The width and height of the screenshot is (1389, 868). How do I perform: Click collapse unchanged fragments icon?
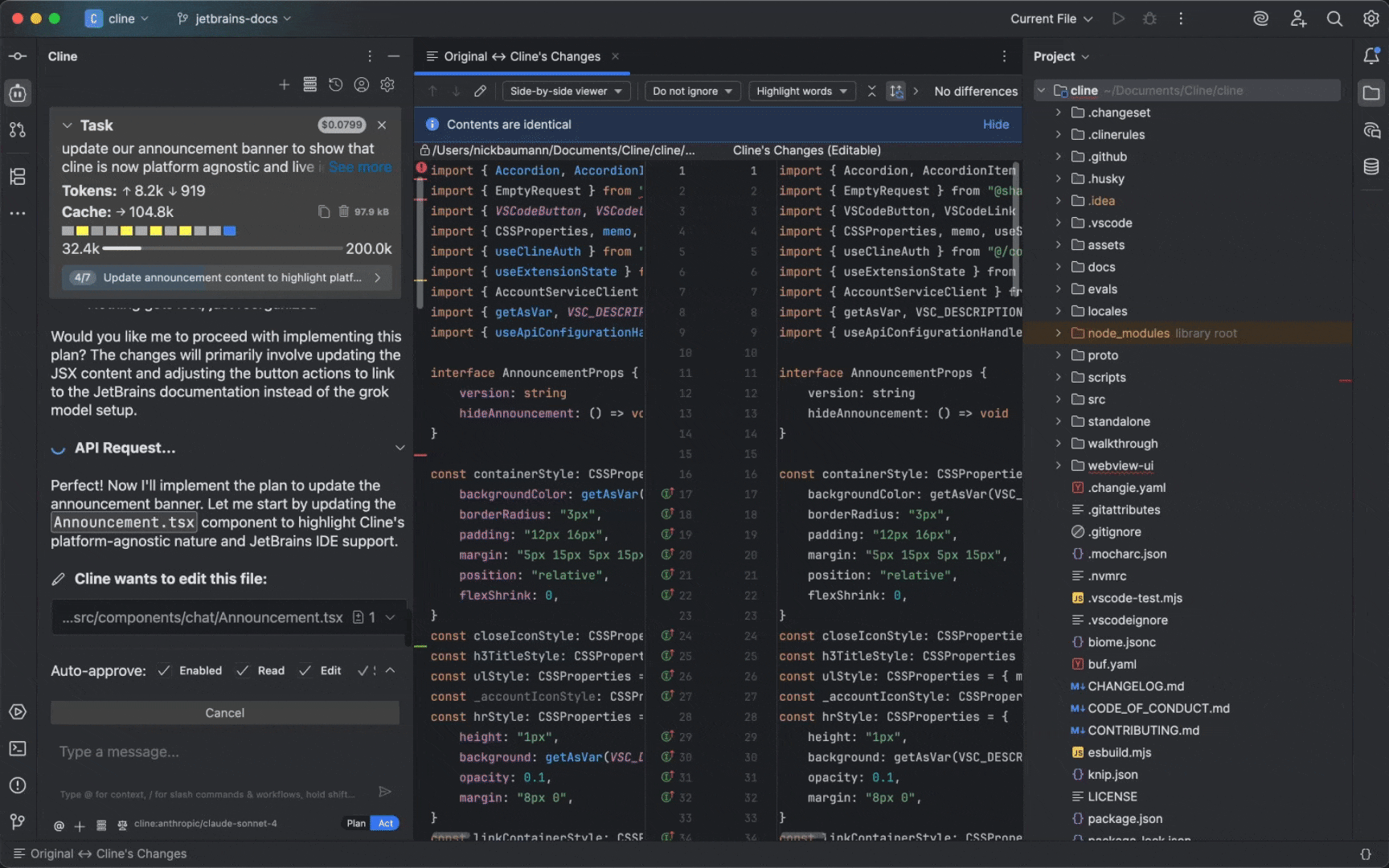[x=871, y=91]
